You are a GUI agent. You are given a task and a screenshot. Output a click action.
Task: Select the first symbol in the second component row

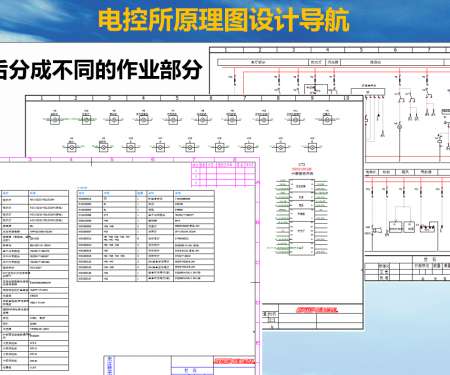click(71, 147)
